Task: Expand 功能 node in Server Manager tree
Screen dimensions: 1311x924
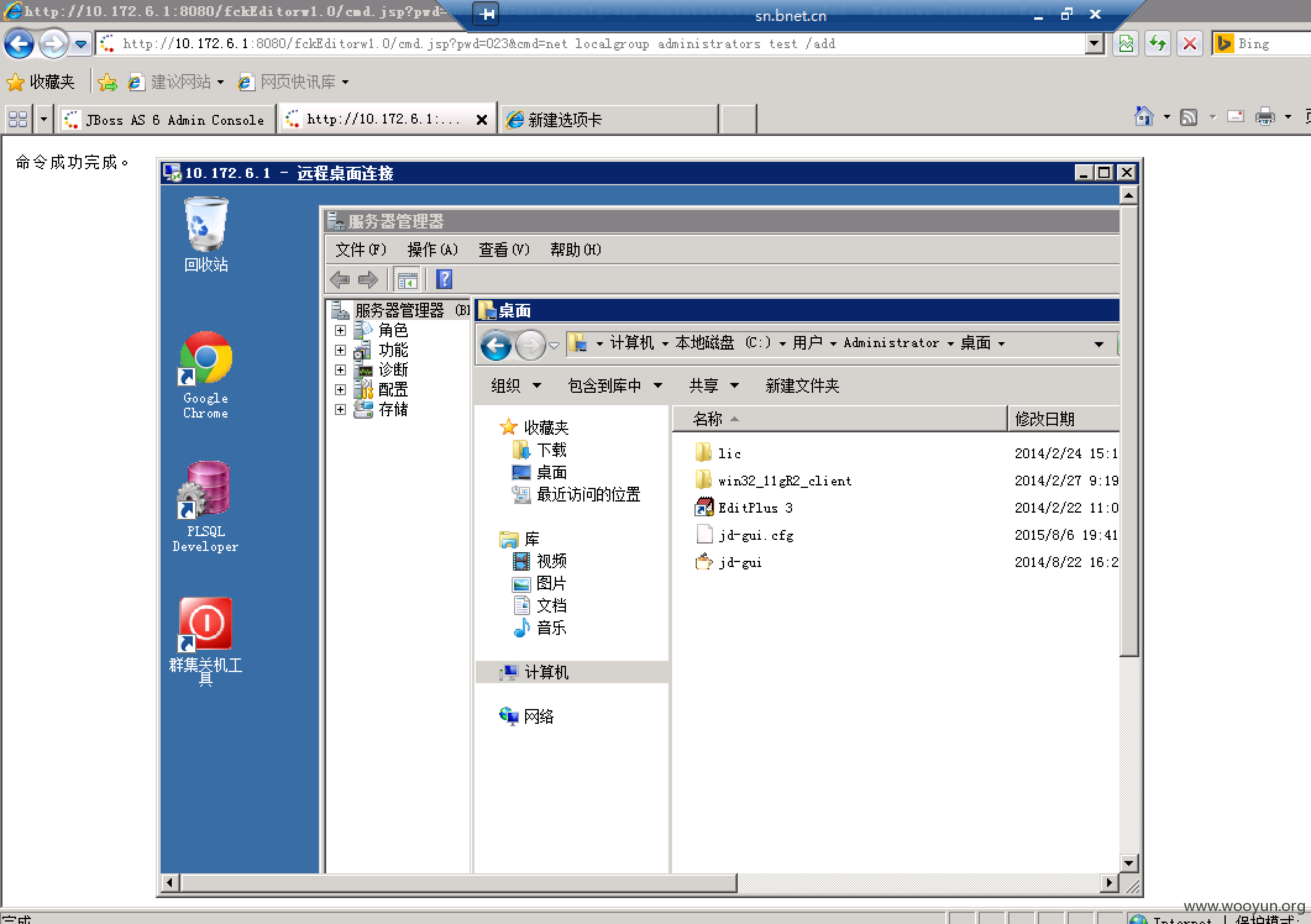Action: [x=340, y=350]
